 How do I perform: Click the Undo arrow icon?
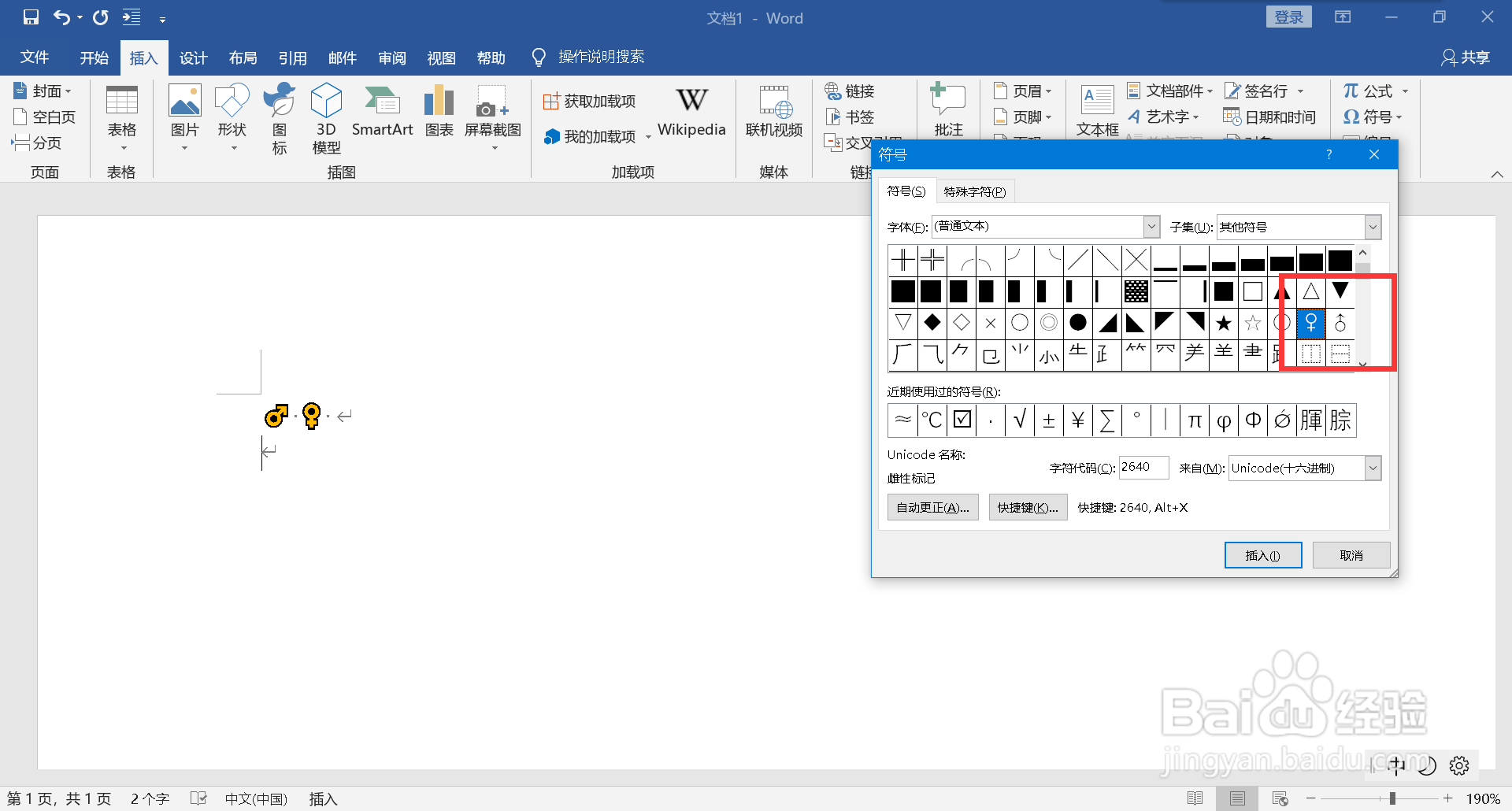61,17
